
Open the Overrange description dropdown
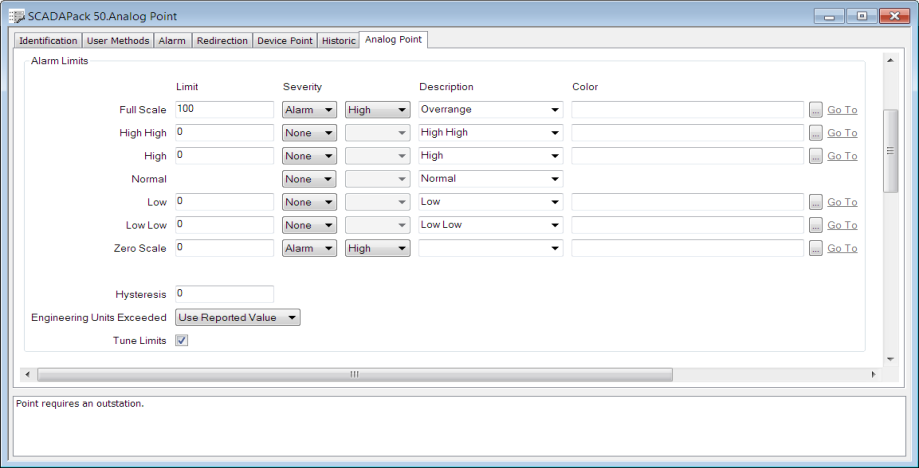[x=490, y=110]
